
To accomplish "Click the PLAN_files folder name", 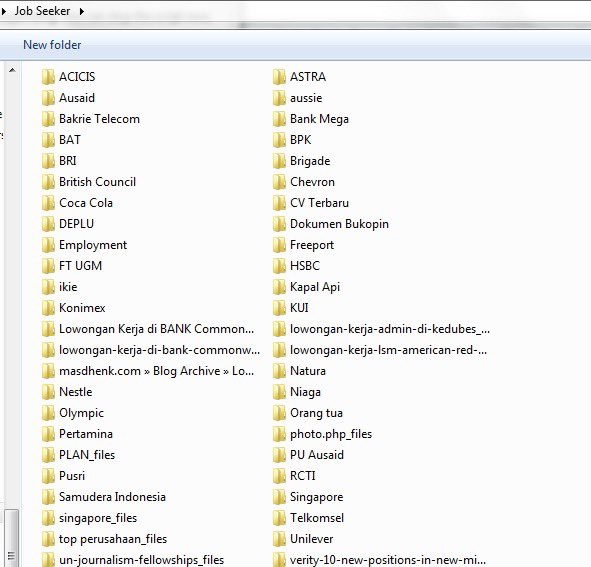I will pyautogui.click(x=87, y=455).
